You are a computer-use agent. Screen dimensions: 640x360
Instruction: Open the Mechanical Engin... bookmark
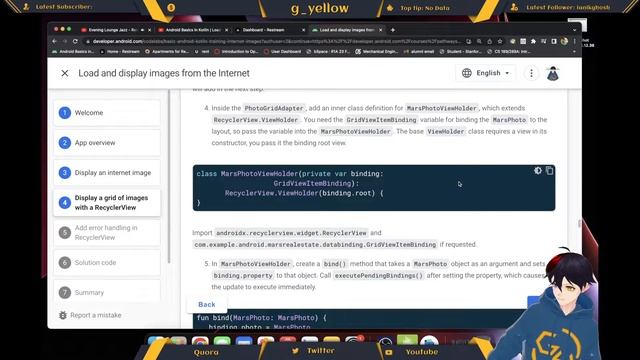click(378, 52)
